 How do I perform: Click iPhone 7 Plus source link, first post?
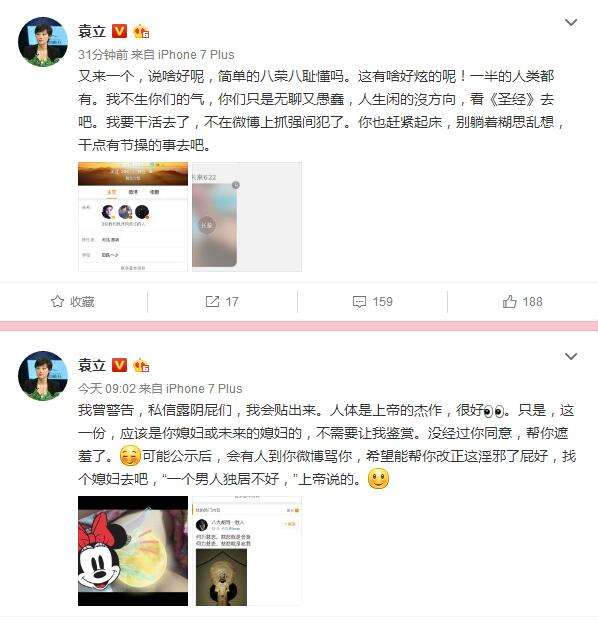pos(196,55)
